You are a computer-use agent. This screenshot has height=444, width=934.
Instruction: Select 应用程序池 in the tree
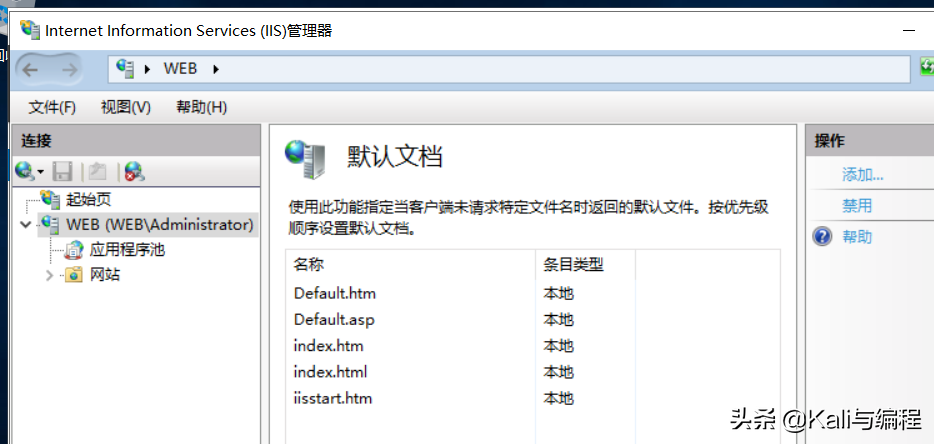coord(127,250)
